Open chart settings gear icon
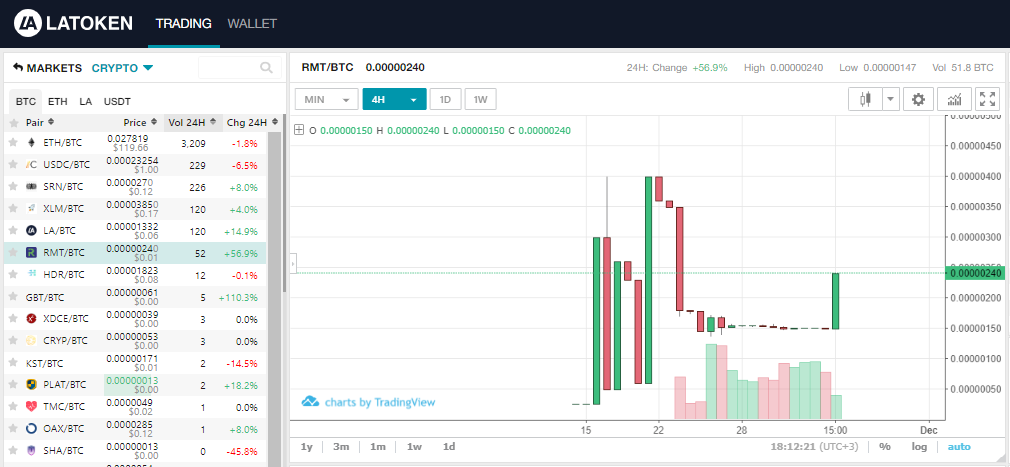This screenshot has width=1010, height=467. pos(919,99)
